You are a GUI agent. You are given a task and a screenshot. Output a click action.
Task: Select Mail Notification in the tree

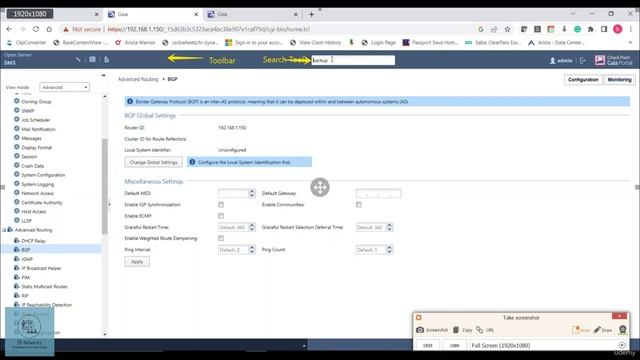click(x=38, y=129)
